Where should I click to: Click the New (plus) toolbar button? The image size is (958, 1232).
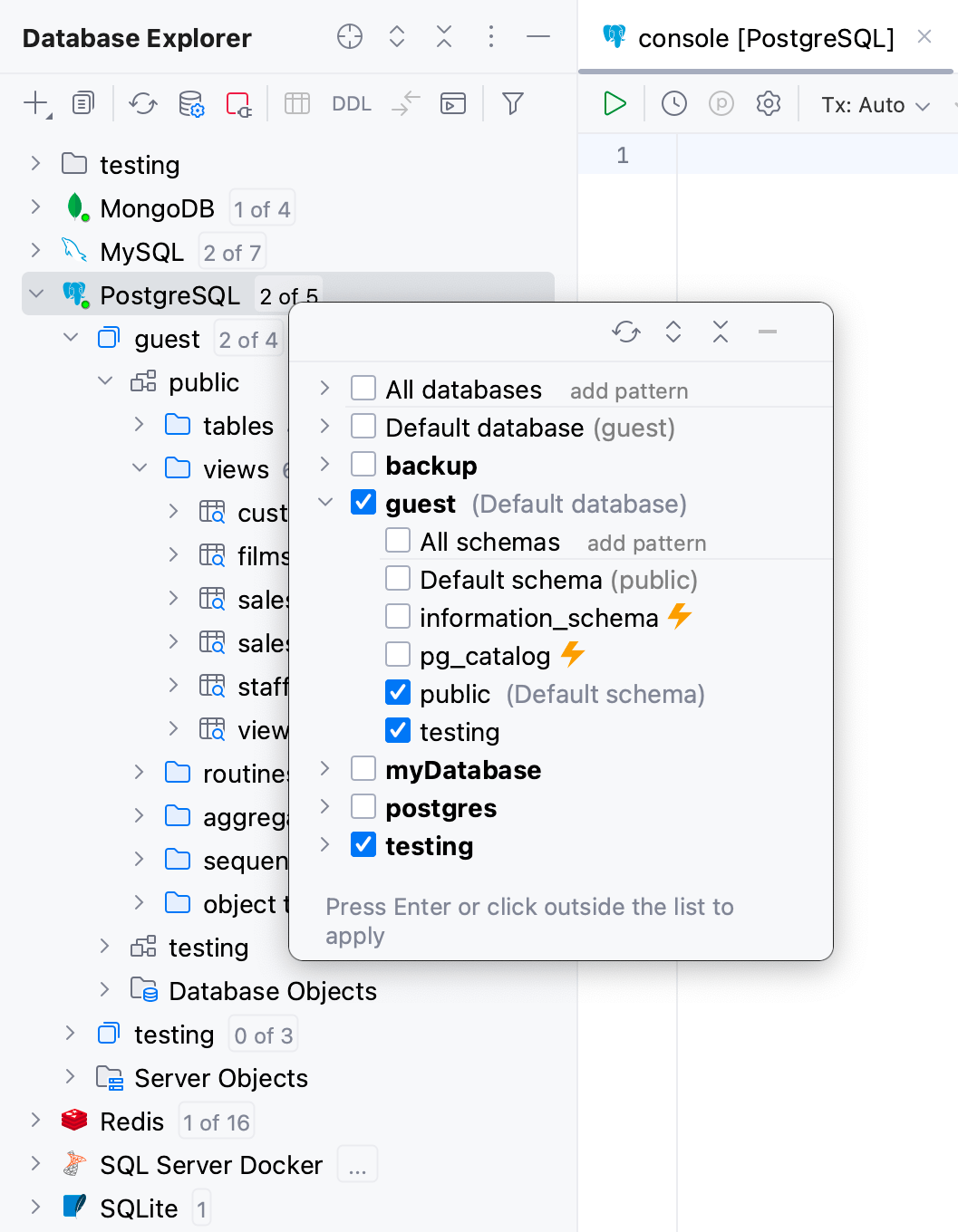coord(36,104)
